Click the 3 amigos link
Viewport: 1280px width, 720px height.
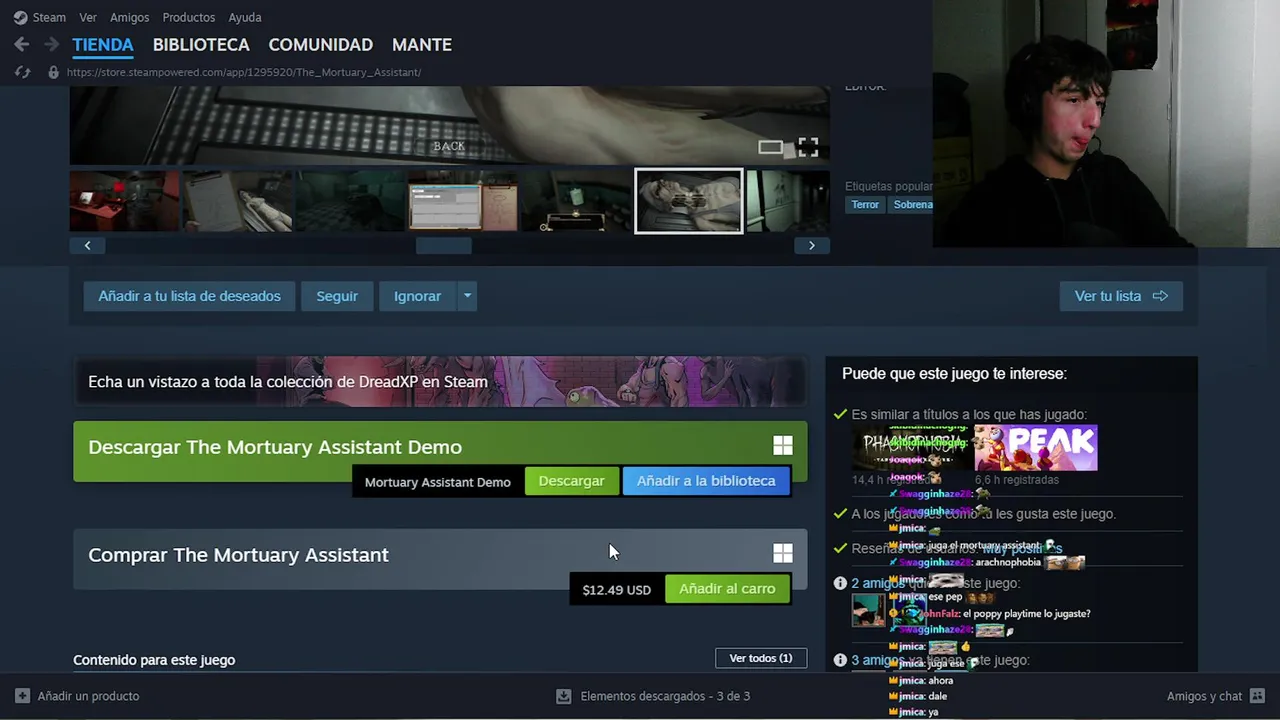[x=878, y=660]
